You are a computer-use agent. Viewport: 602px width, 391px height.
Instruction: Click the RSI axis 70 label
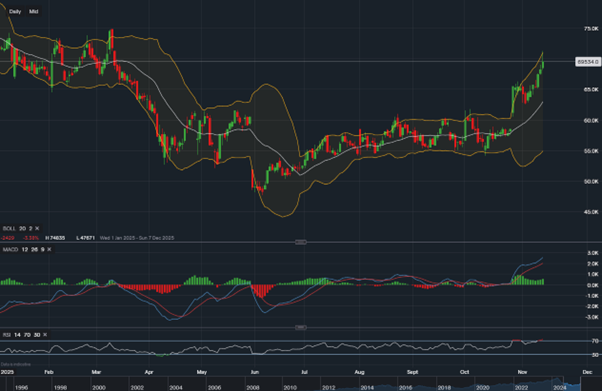point(595,341)
